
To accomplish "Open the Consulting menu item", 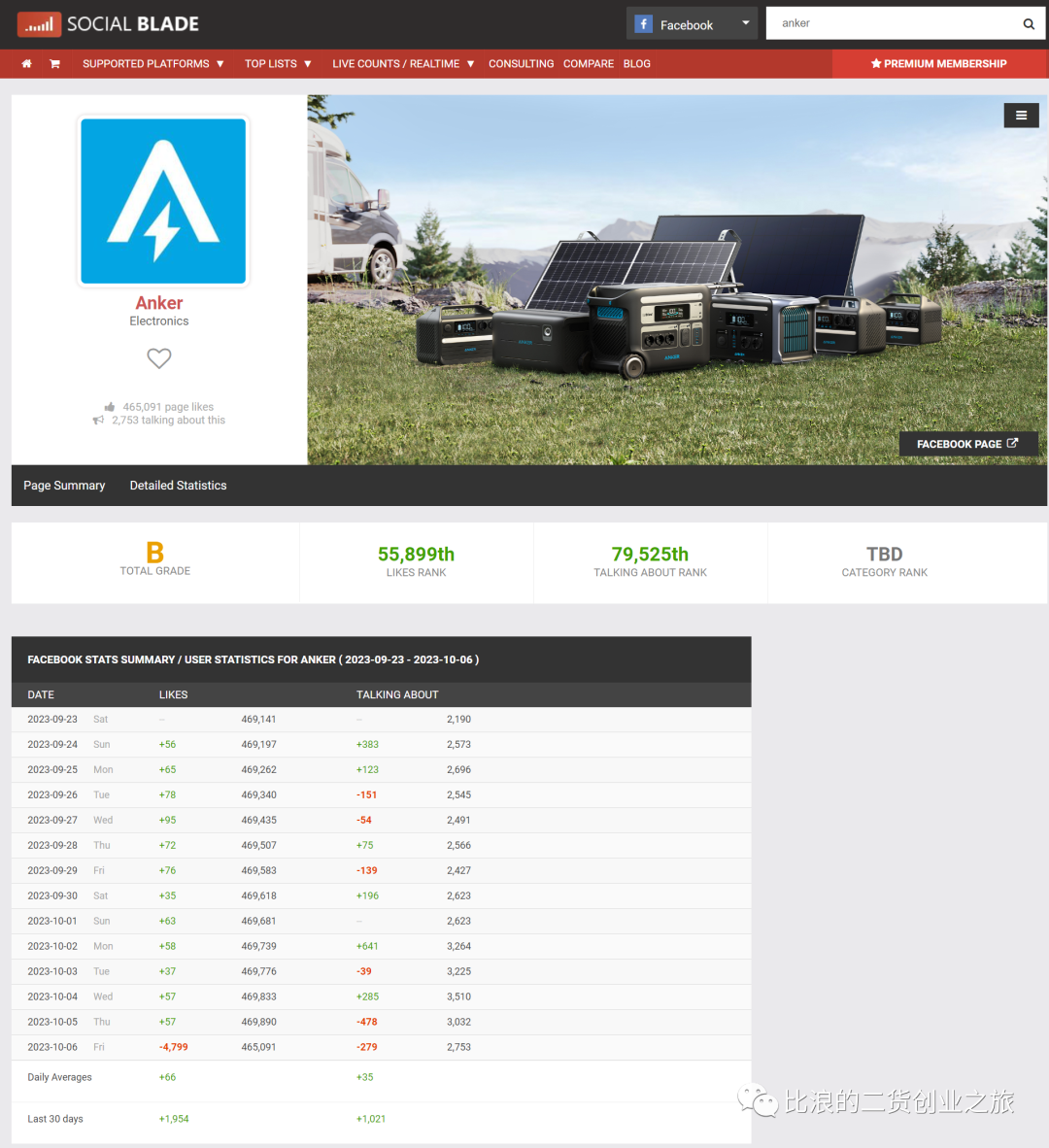I will click(x=522, y=64).
